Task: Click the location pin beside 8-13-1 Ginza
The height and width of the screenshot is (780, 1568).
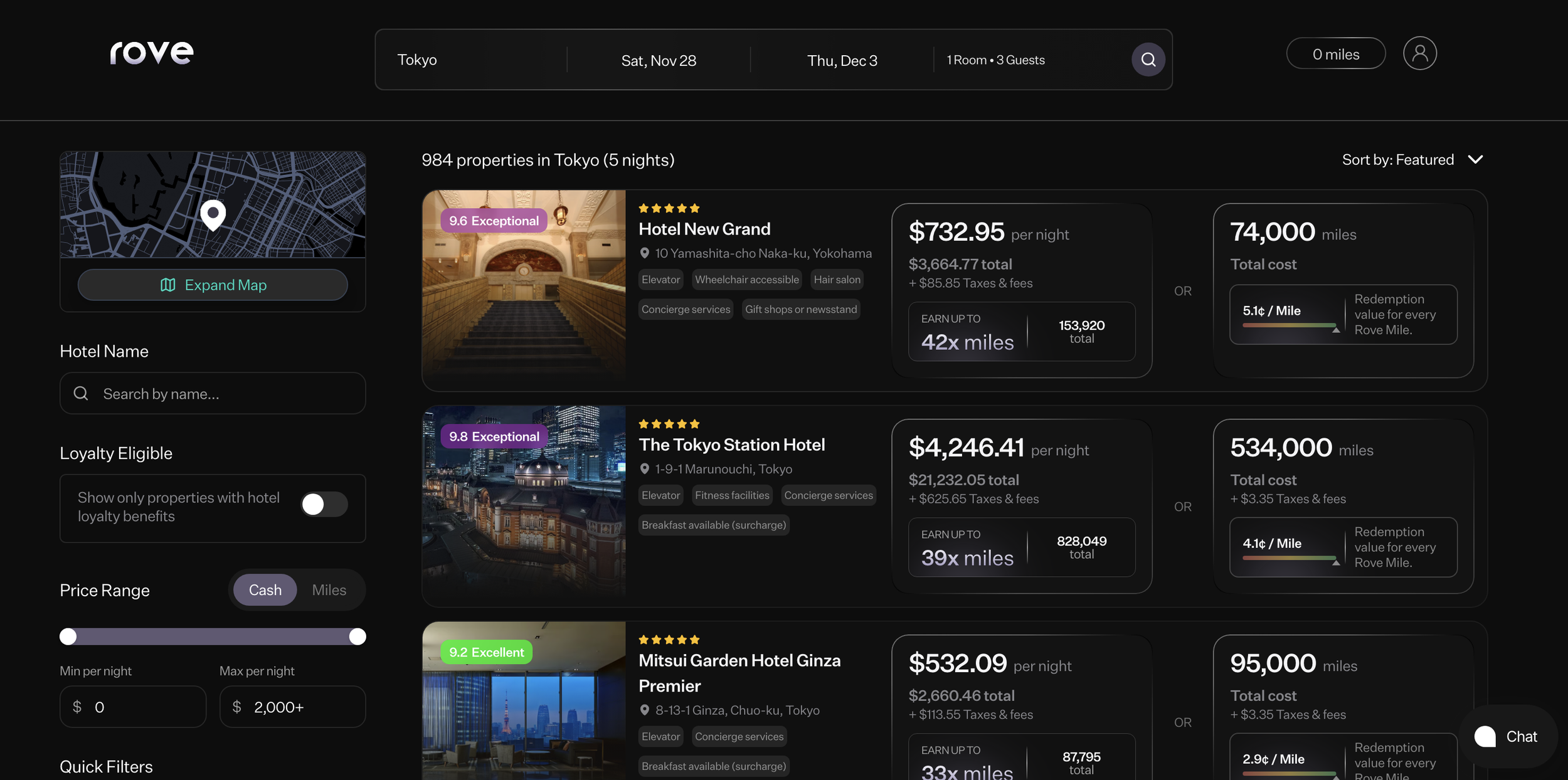Action: tap(644, 710)
